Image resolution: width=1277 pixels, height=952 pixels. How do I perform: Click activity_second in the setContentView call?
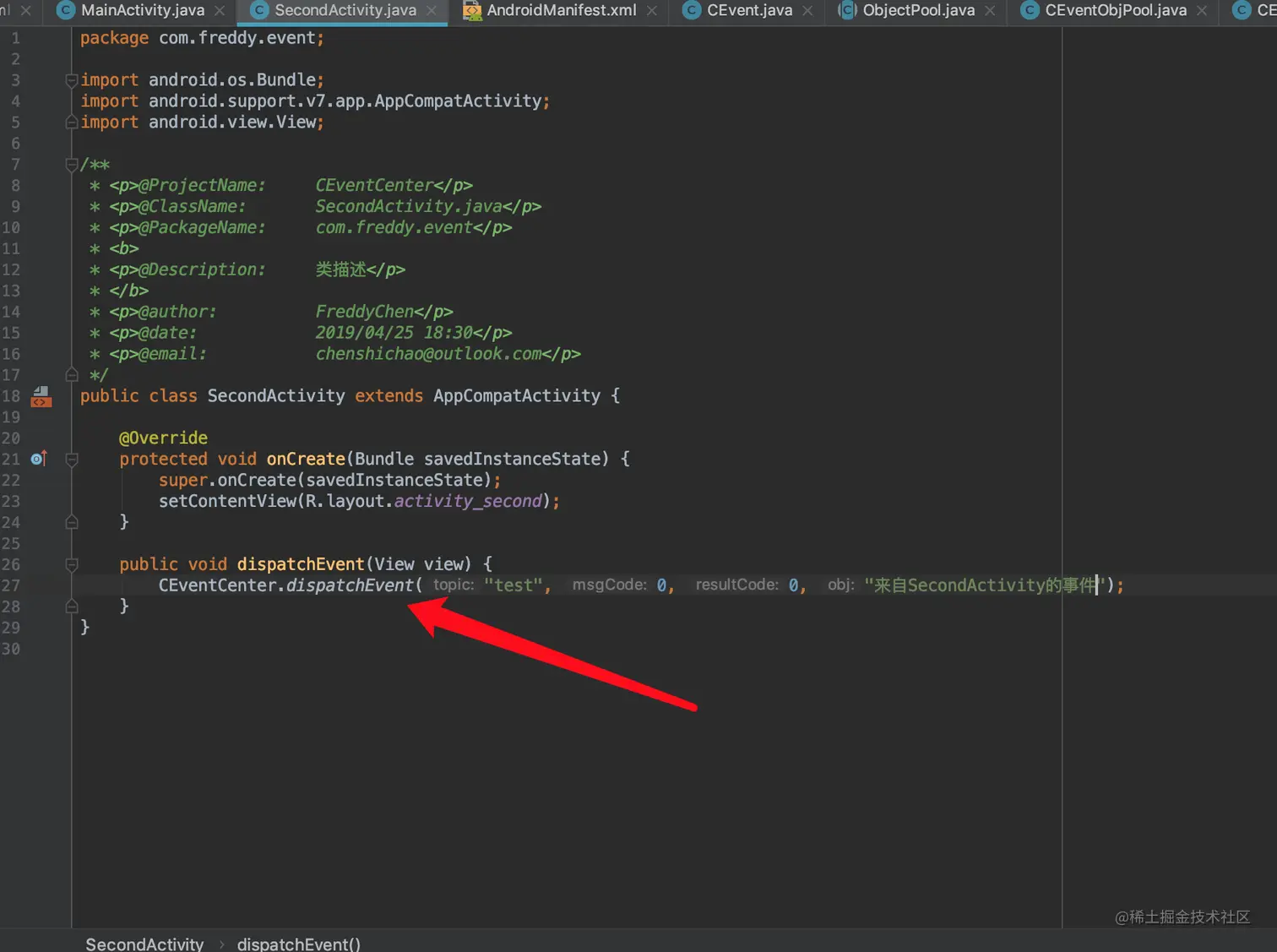[x=468, y=502]
